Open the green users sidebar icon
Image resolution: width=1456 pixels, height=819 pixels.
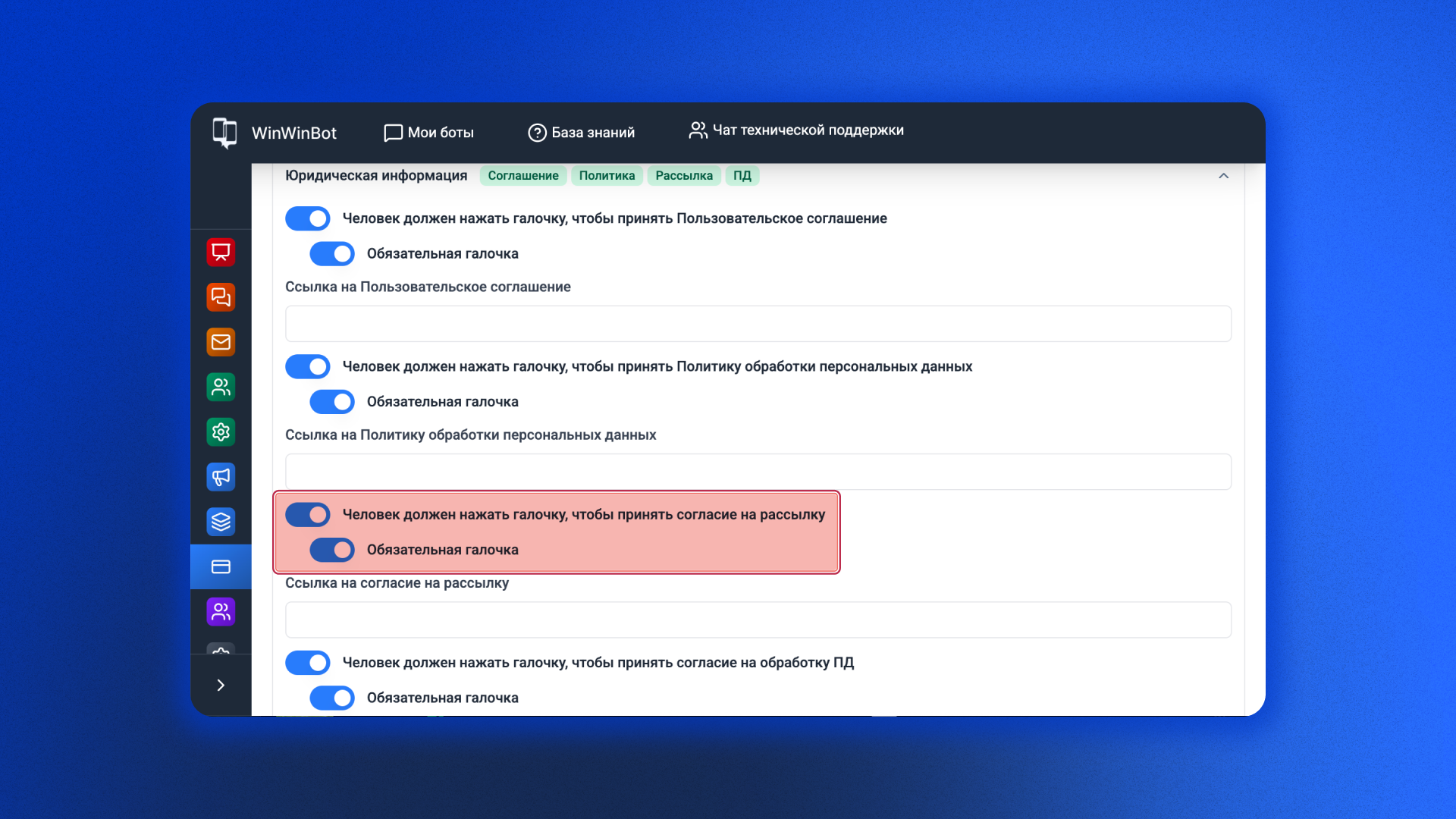[221, 388]
